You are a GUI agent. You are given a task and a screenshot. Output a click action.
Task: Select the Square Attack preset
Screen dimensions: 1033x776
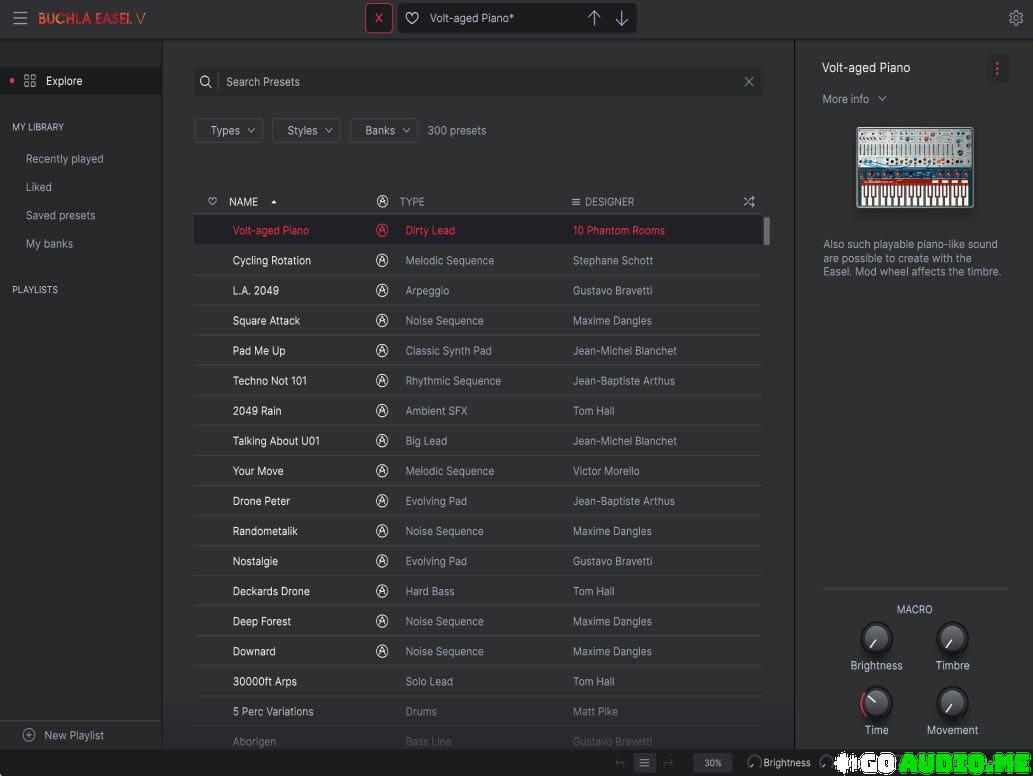[x=478, y=321]
